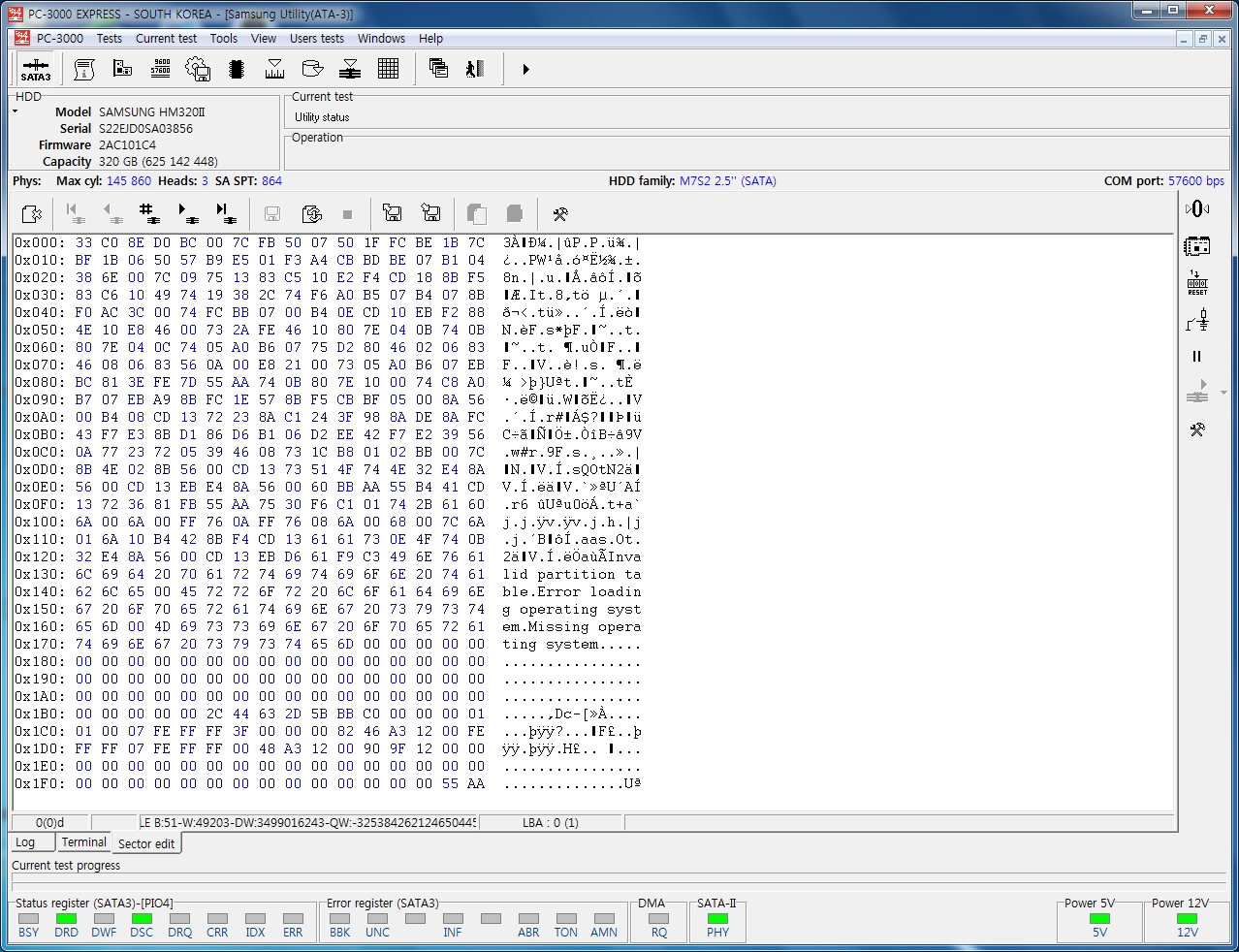Switch to the Terminal tab
This screenshot has width=1239, height=952.
coord(83,842)
